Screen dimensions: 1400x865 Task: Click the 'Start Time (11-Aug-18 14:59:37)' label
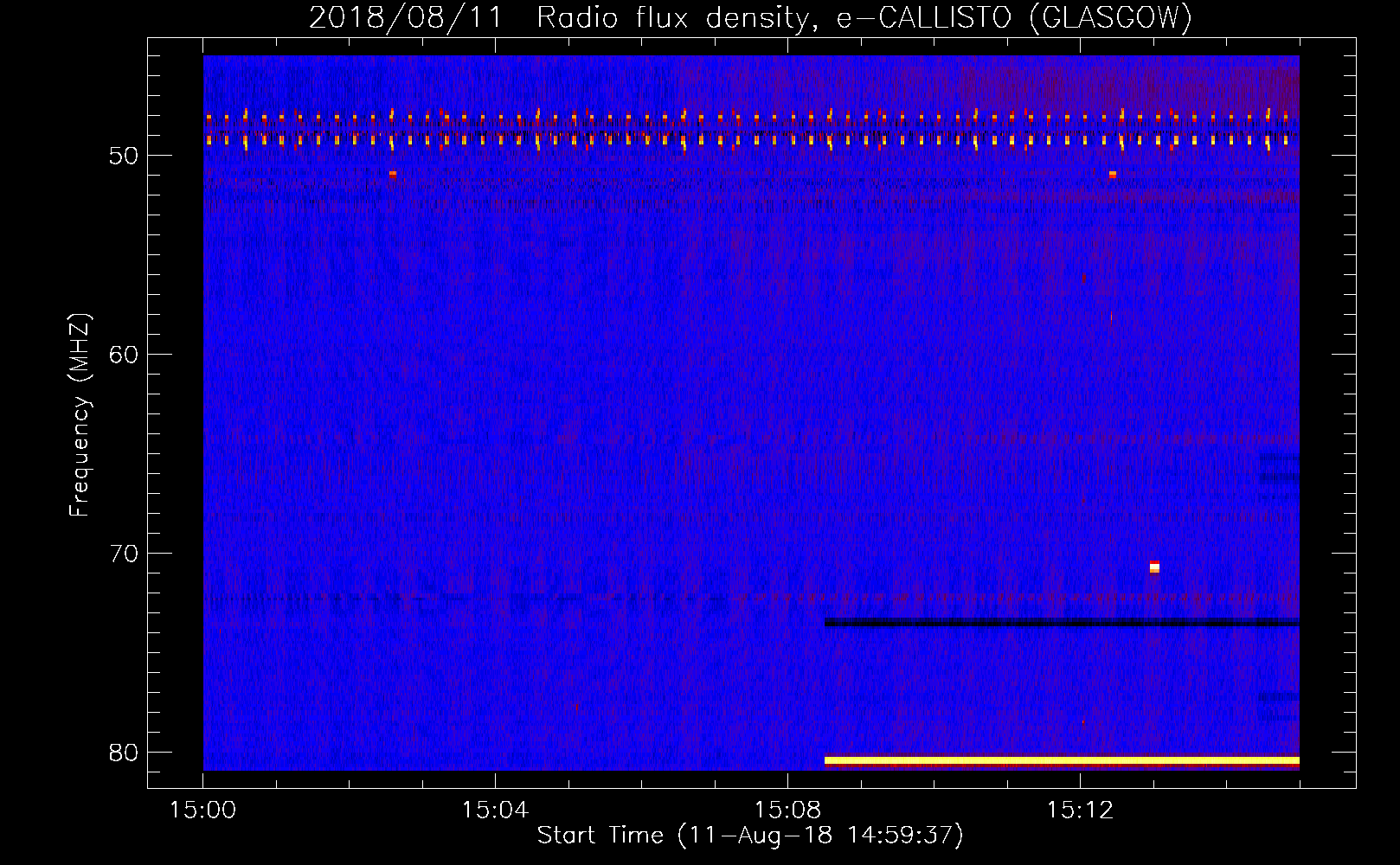click(x=750, y=836)
